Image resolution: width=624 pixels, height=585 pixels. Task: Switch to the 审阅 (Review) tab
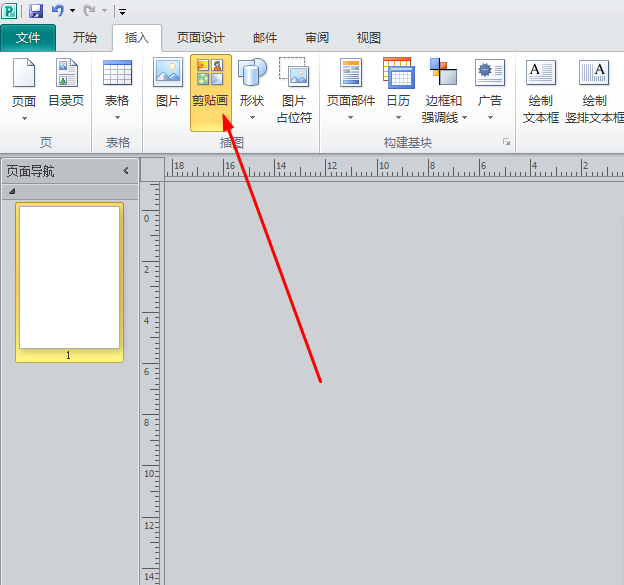tap(317, 38)
